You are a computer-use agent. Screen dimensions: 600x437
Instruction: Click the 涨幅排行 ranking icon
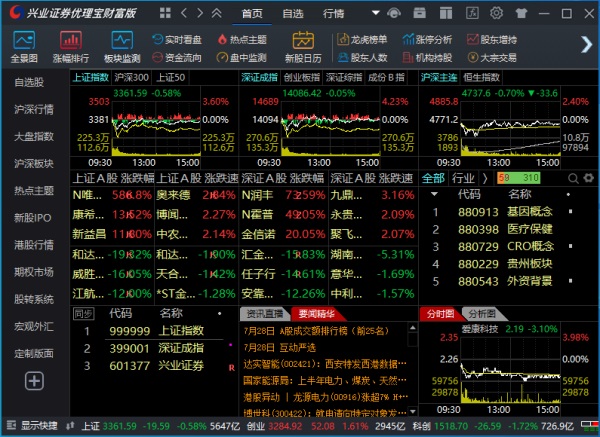tap(73, 45)
